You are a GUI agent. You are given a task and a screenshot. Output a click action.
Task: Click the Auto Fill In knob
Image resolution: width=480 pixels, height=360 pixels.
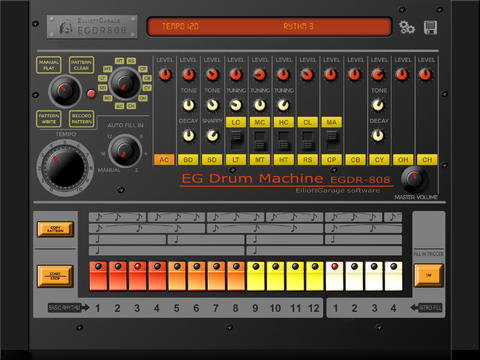pyautogui.click(x=125, y=151)
